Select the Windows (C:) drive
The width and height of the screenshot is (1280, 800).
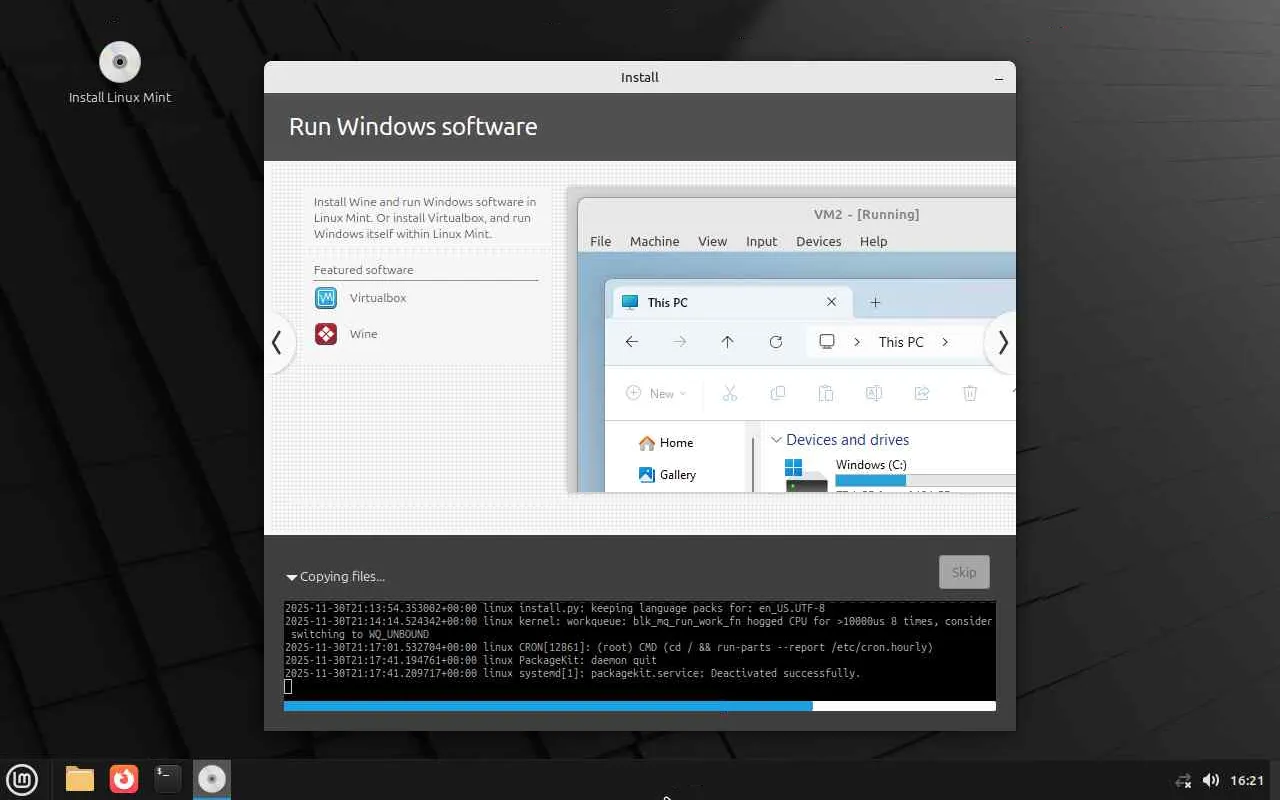pyautogui.click(x=871, y=465)
